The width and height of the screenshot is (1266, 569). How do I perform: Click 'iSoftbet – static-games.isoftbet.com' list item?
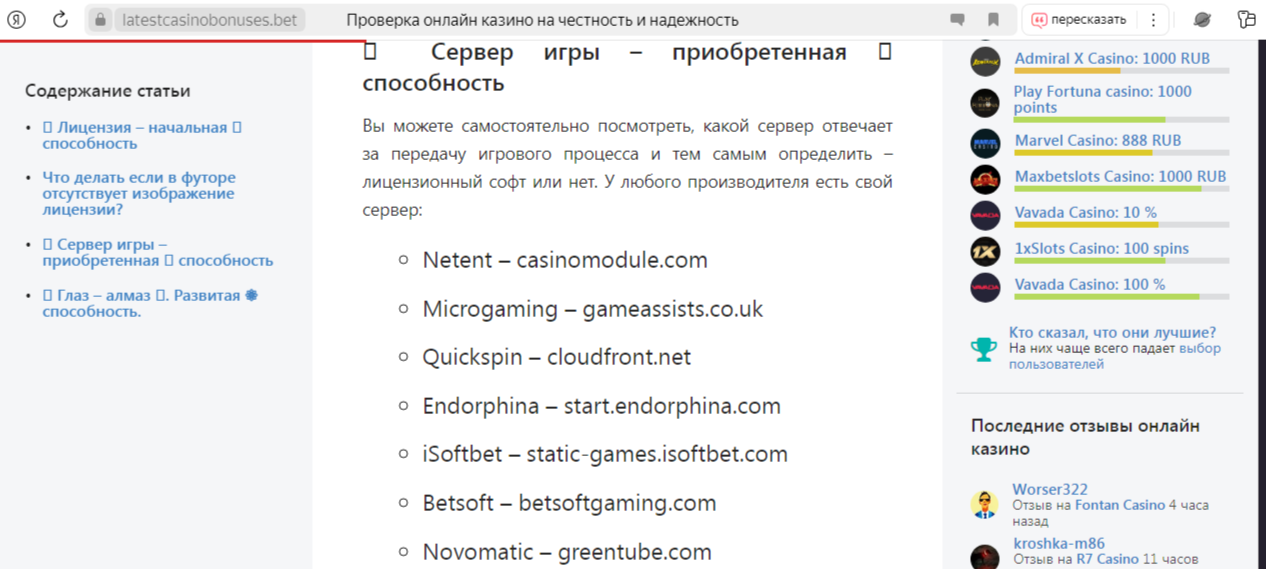(x=605, y=454)
